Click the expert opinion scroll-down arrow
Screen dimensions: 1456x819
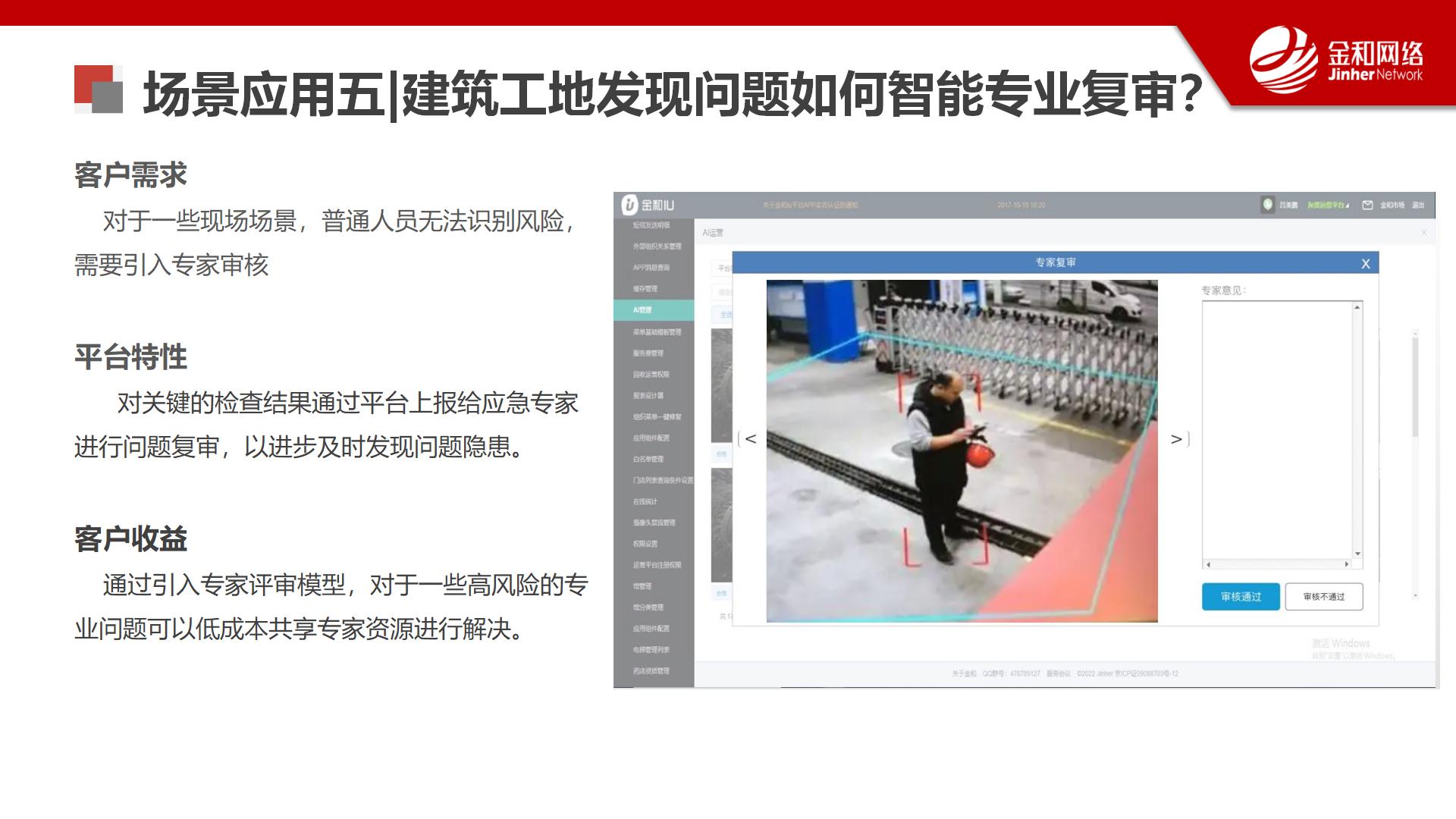1357,554
